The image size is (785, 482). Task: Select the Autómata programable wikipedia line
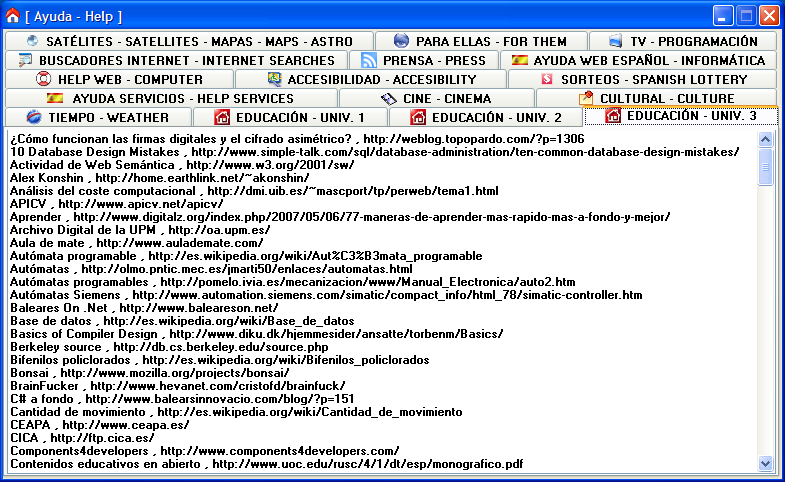tap(246, 256)
